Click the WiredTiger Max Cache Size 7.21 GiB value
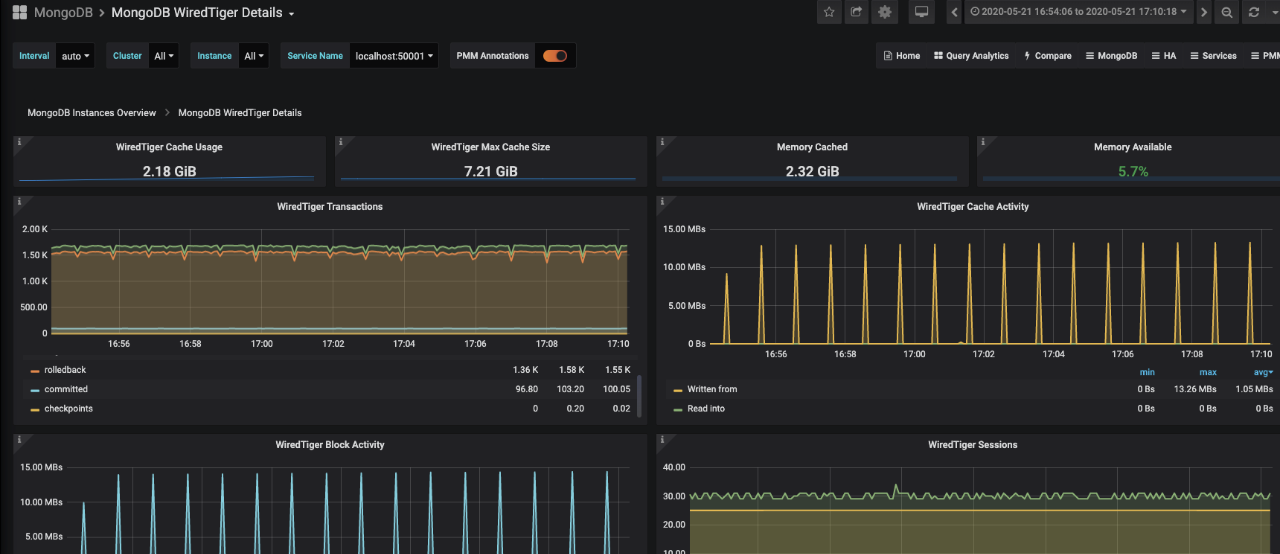The image size is (1280, 554). [x=490, y=172]
